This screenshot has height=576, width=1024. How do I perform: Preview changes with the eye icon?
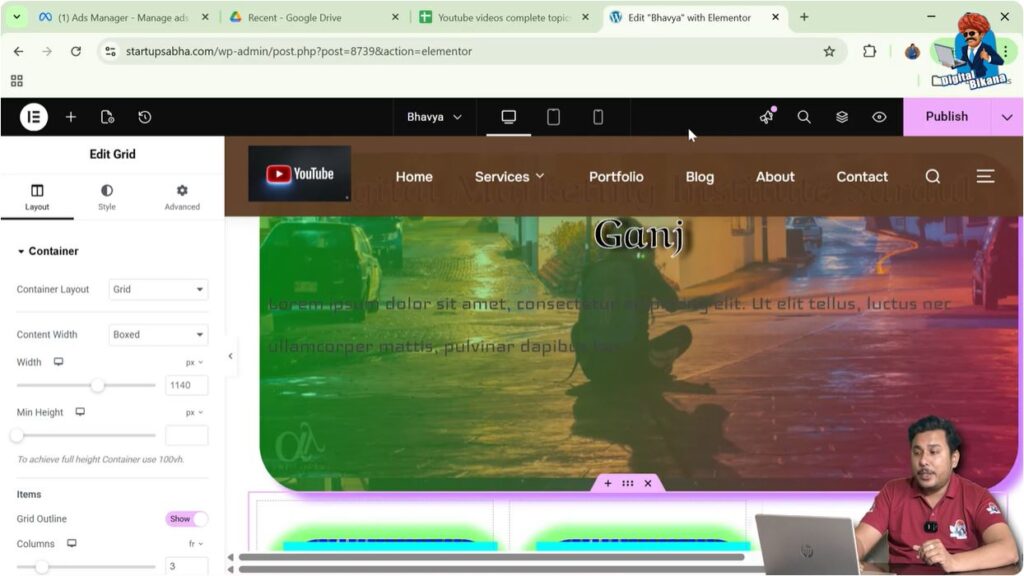tap(879, 117)
